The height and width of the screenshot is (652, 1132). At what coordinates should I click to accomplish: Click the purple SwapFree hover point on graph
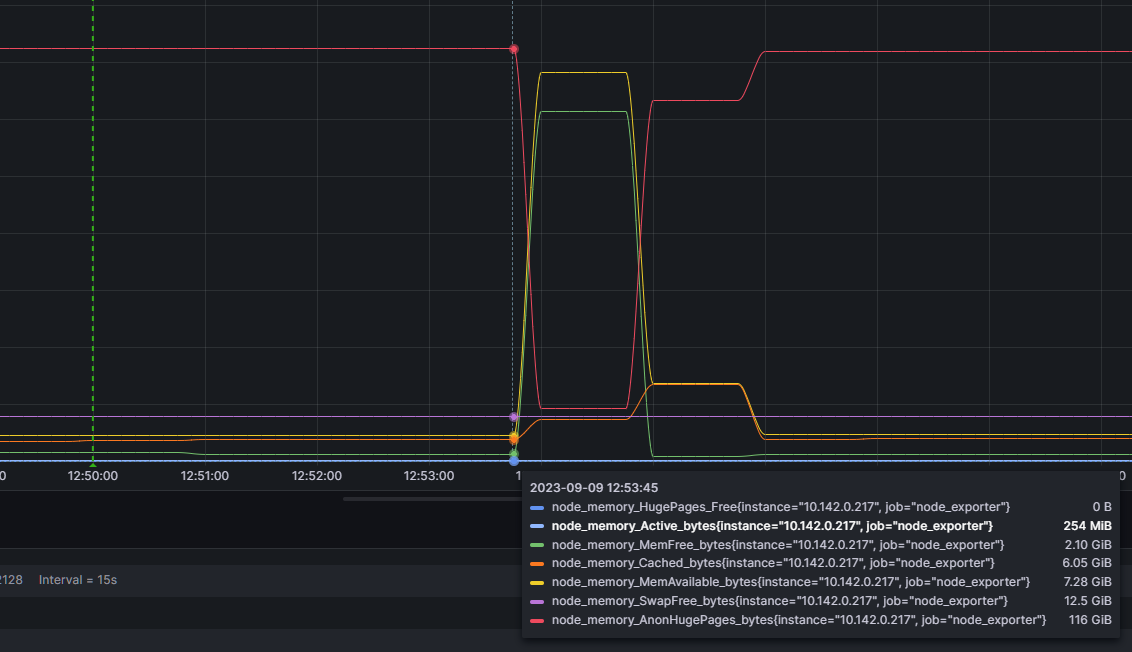pyautogui.click(x=514, y=417)
